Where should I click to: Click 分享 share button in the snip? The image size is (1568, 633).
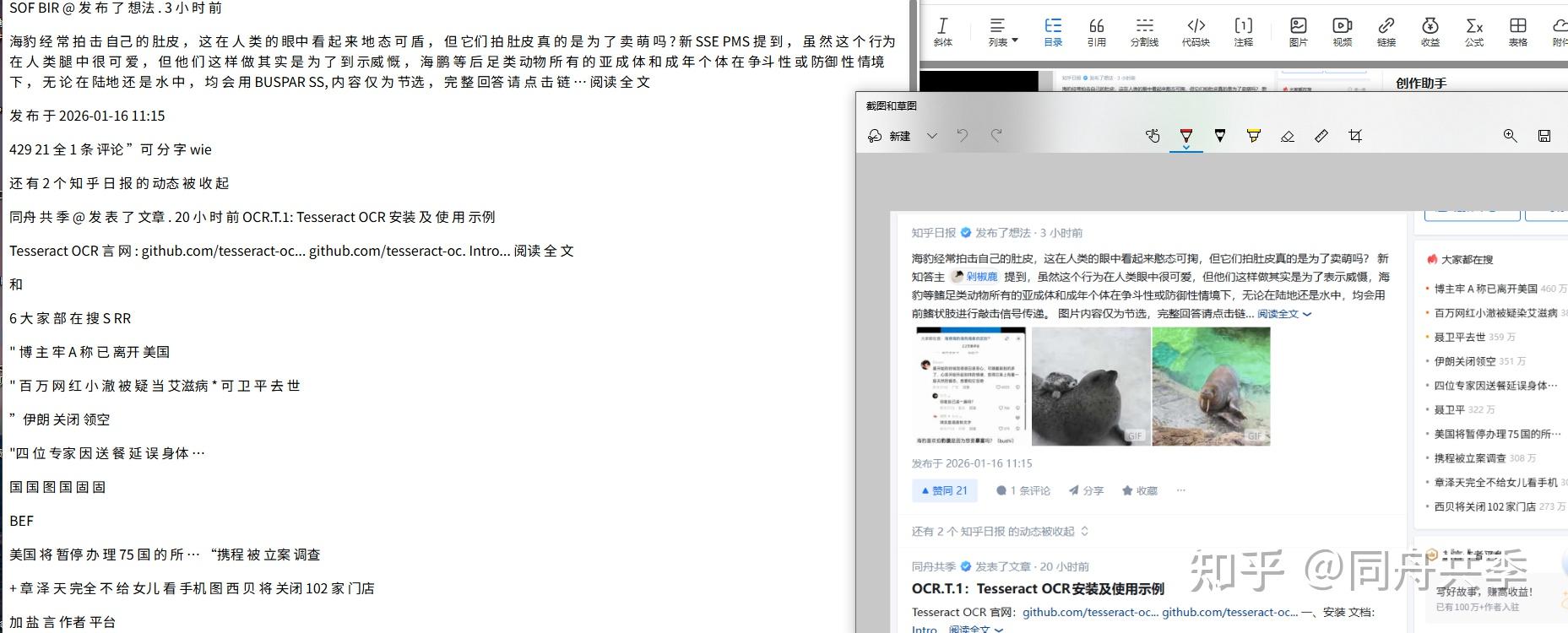pyautogui.click(x=1086, y=490)
